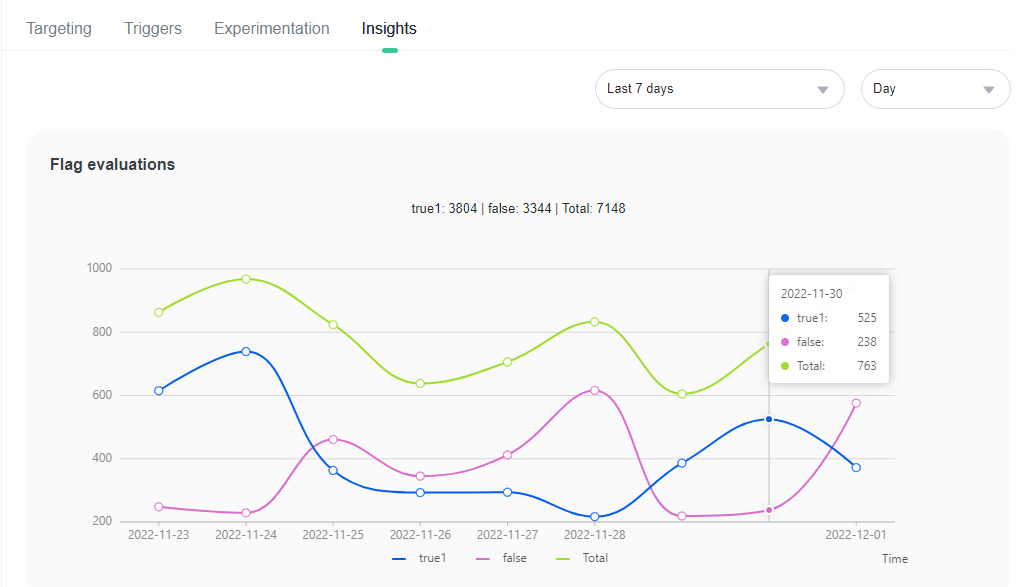Click the blue true1 legend line swatch
The width and height of the screenshot is (1036, 587).
click(399, 559)
